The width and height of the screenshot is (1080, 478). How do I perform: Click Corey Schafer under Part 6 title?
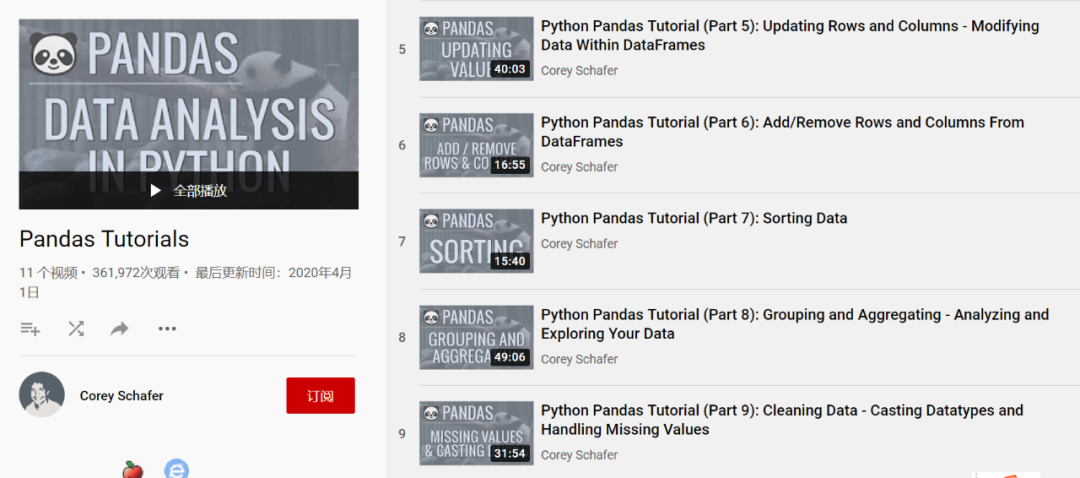coord(579,167)
